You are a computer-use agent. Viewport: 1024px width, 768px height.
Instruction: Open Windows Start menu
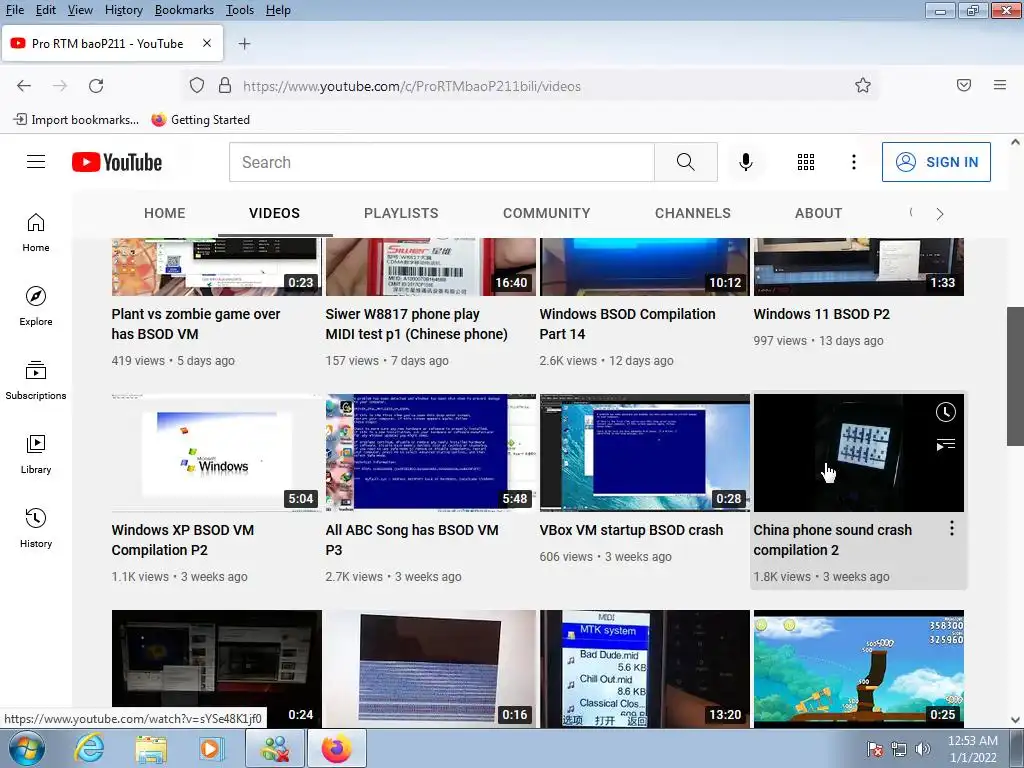coord(27,748)
